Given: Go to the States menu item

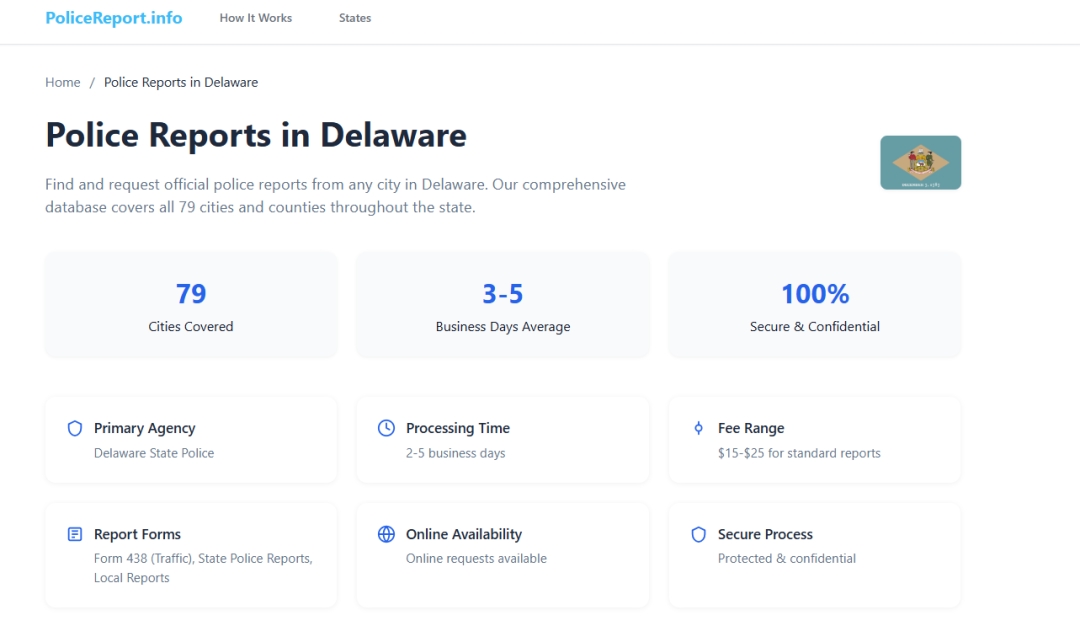Looking at the screenshot, I should (x=355, y=18).
